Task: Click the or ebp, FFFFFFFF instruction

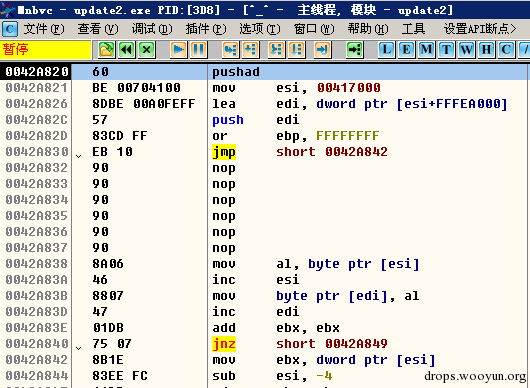Action: coord(295,136)
